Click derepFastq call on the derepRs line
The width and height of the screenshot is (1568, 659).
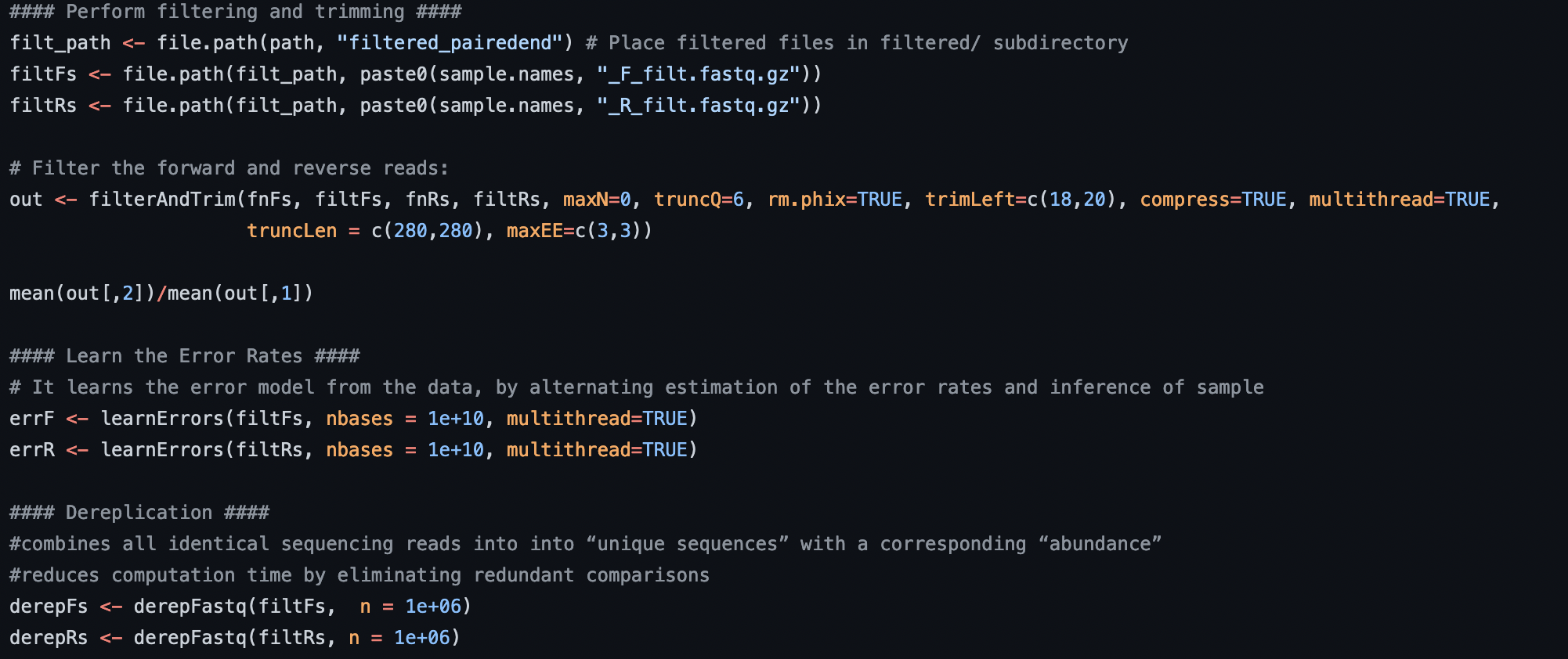(x=190, y=638)
